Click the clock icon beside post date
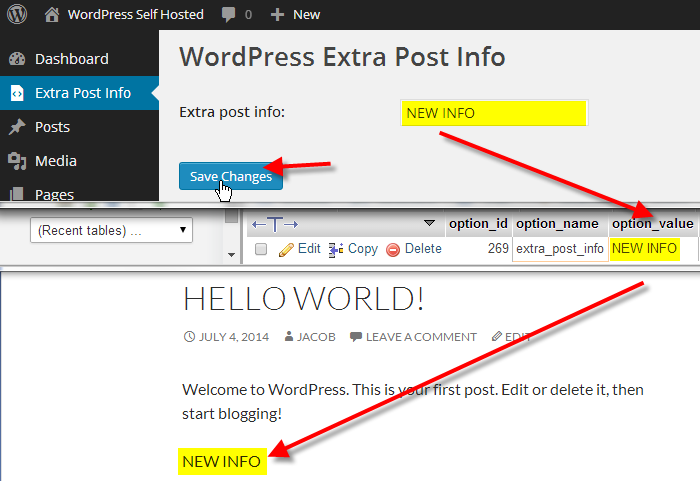 point(189,336)
